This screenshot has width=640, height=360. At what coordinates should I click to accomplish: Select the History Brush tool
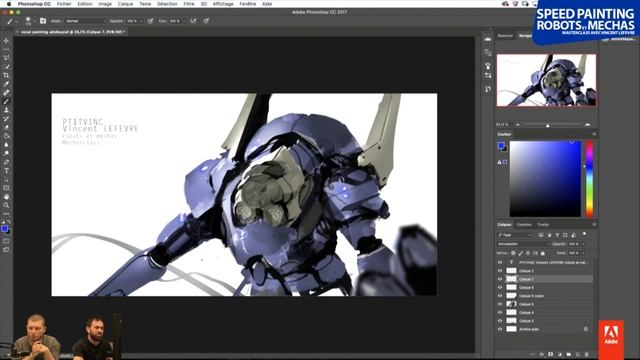(6, 119)
